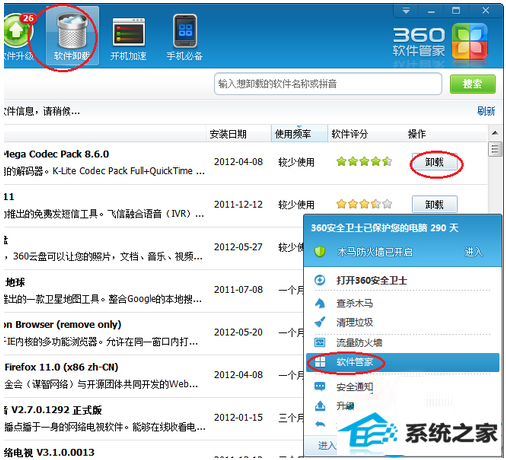
Task: Click the 刷新 refresh link
Action: [x=486, y=111]
